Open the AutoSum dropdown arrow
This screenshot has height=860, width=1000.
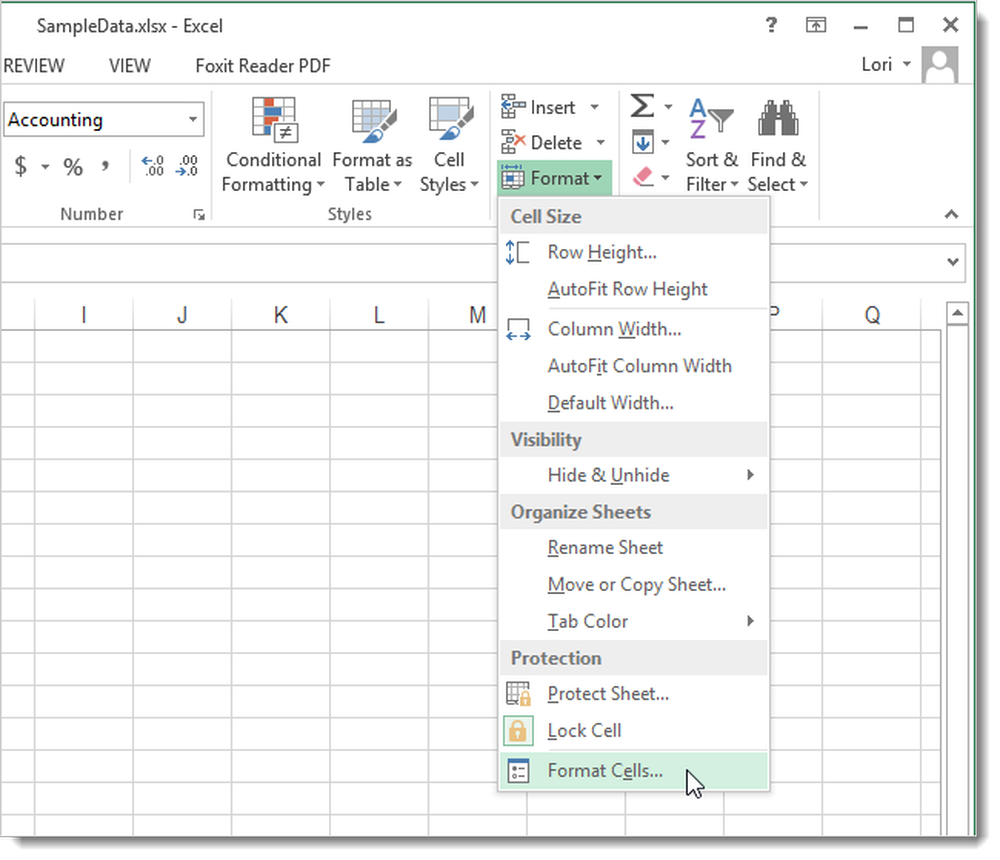click(668, 107)
